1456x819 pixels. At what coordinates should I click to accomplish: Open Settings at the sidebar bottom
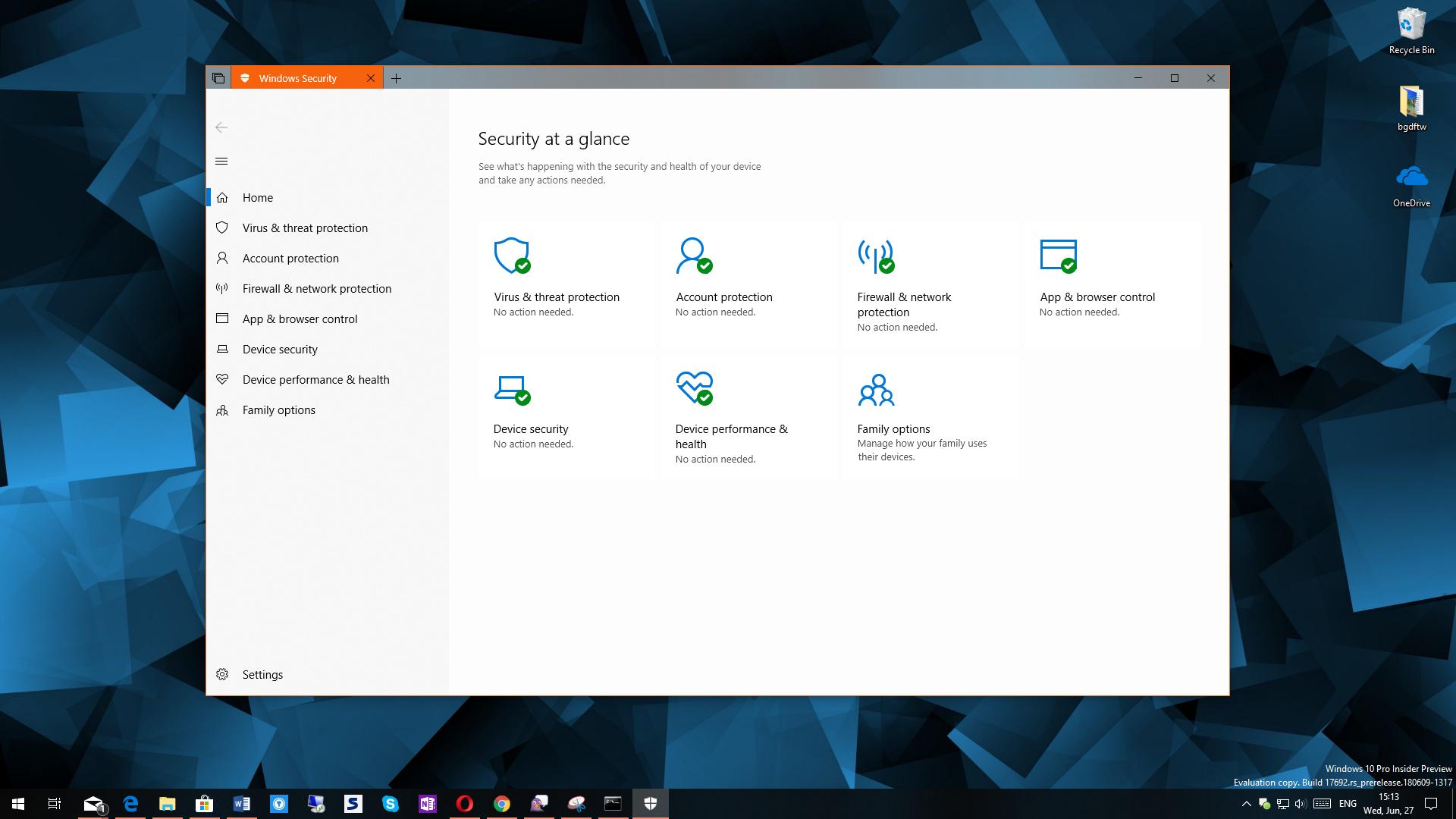coord(328,674)
